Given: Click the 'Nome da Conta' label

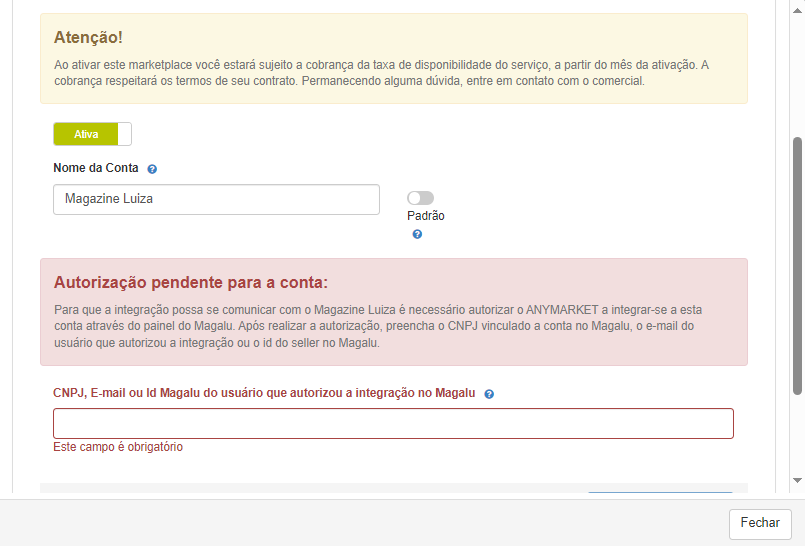Looking at the screenshot, I should (96, 168).
